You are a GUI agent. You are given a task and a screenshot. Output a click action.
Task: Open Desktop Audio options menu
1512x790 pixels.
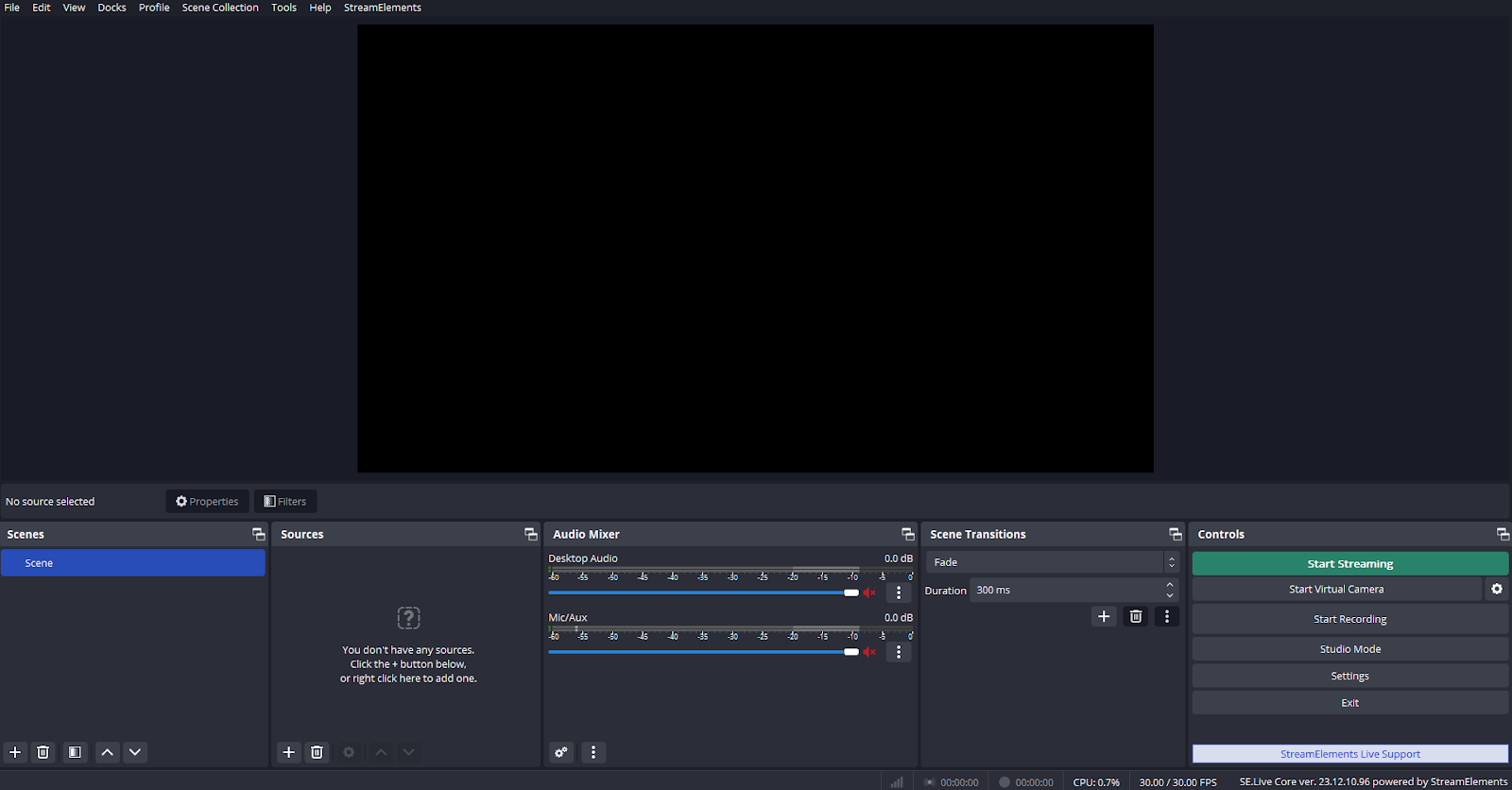point(899,592)
